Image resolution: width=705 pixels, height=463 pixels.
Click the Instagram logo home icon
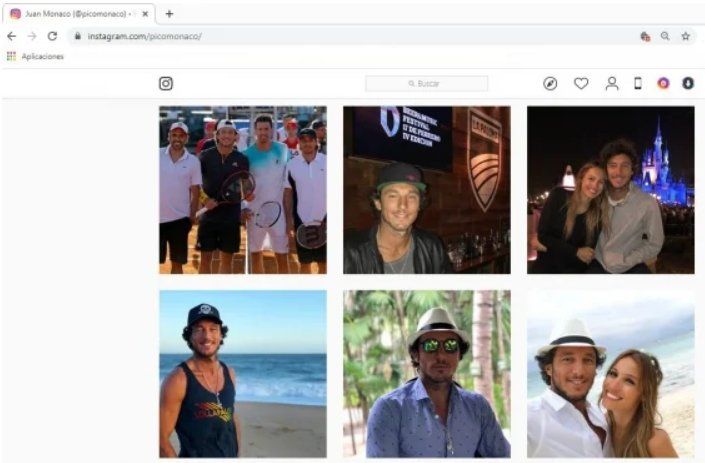point(166,84)
